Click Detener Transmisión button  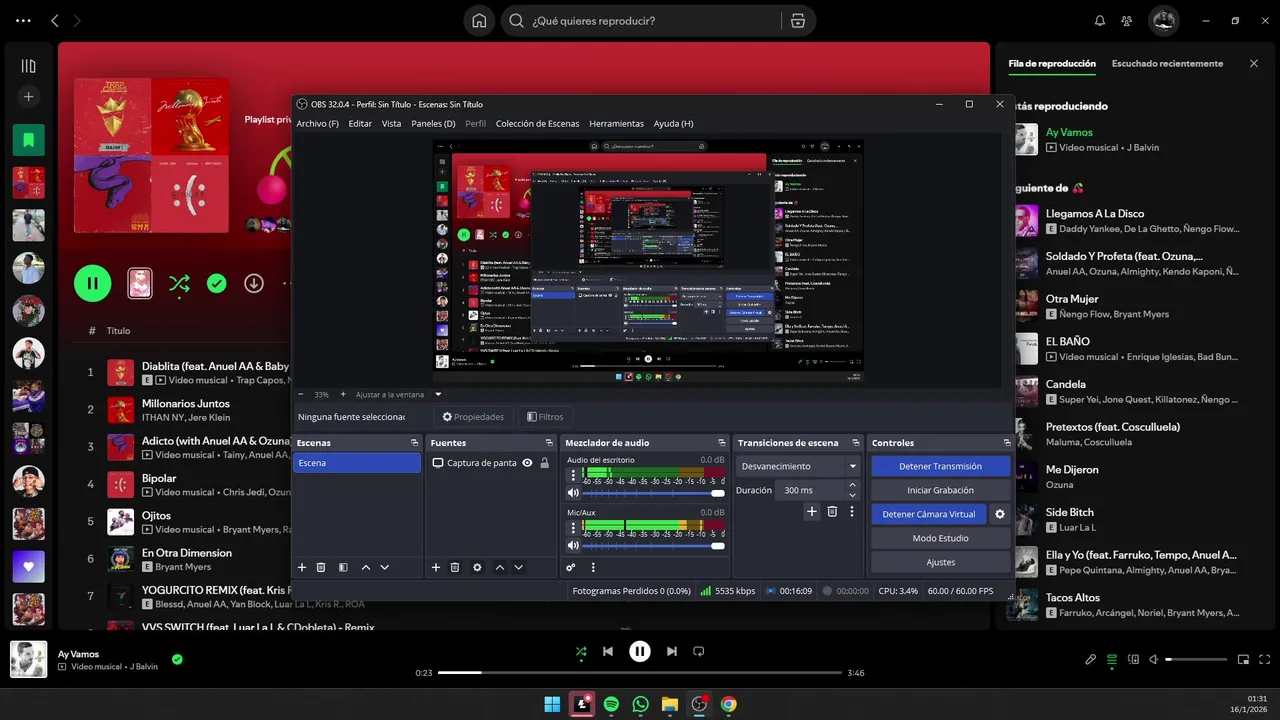click(x=940, y=466)
